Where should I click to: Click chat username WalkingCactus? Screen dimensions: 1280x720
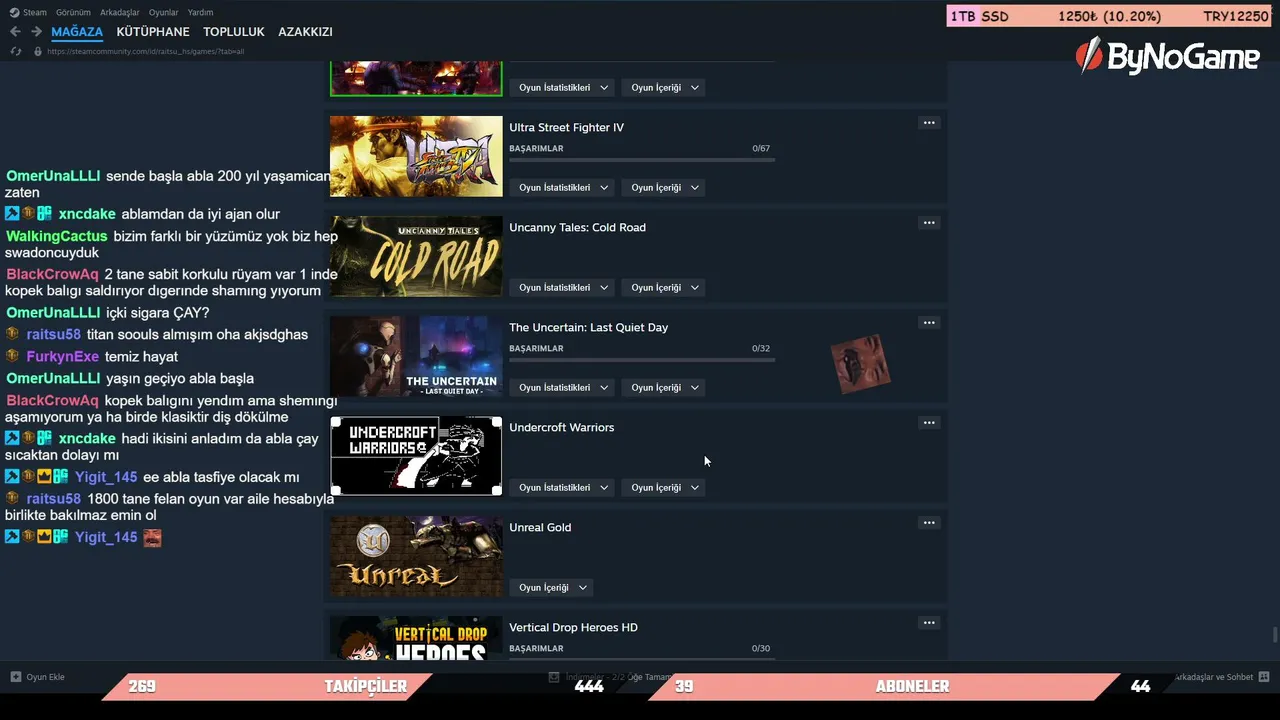[x=56, y=237]
